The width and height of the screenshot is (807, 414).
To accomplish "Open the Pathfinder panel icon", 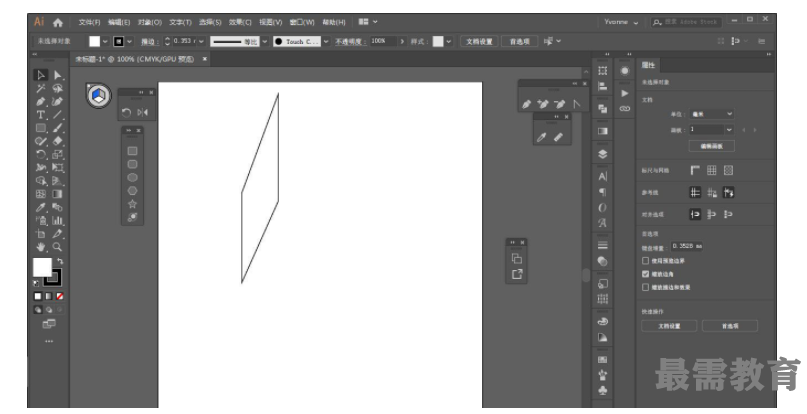I will click(603, 109).
